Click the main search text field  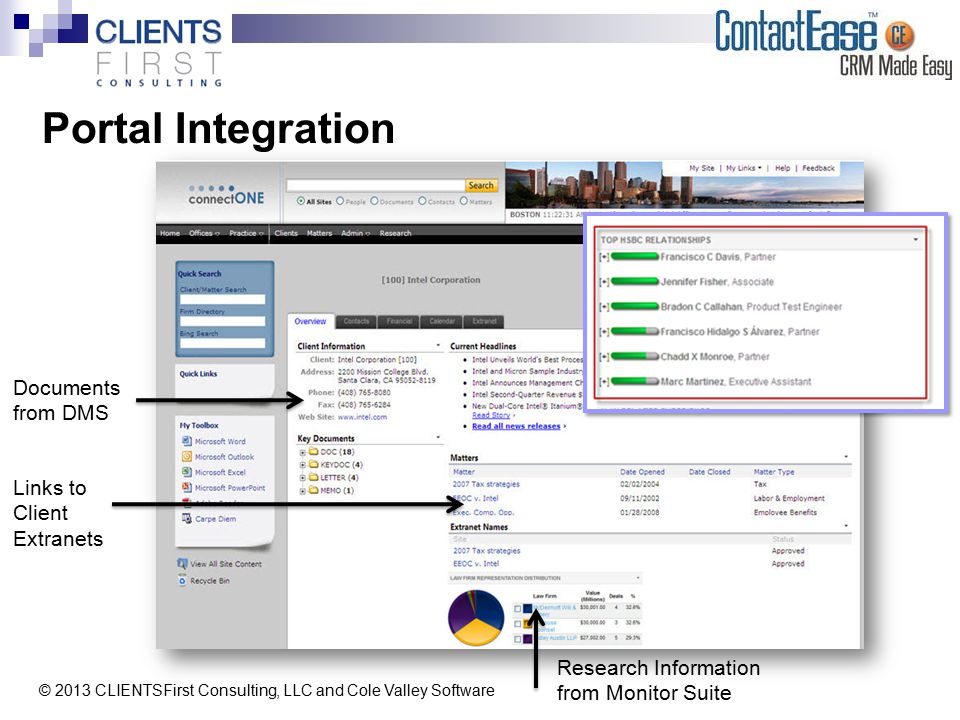(375, 186)
